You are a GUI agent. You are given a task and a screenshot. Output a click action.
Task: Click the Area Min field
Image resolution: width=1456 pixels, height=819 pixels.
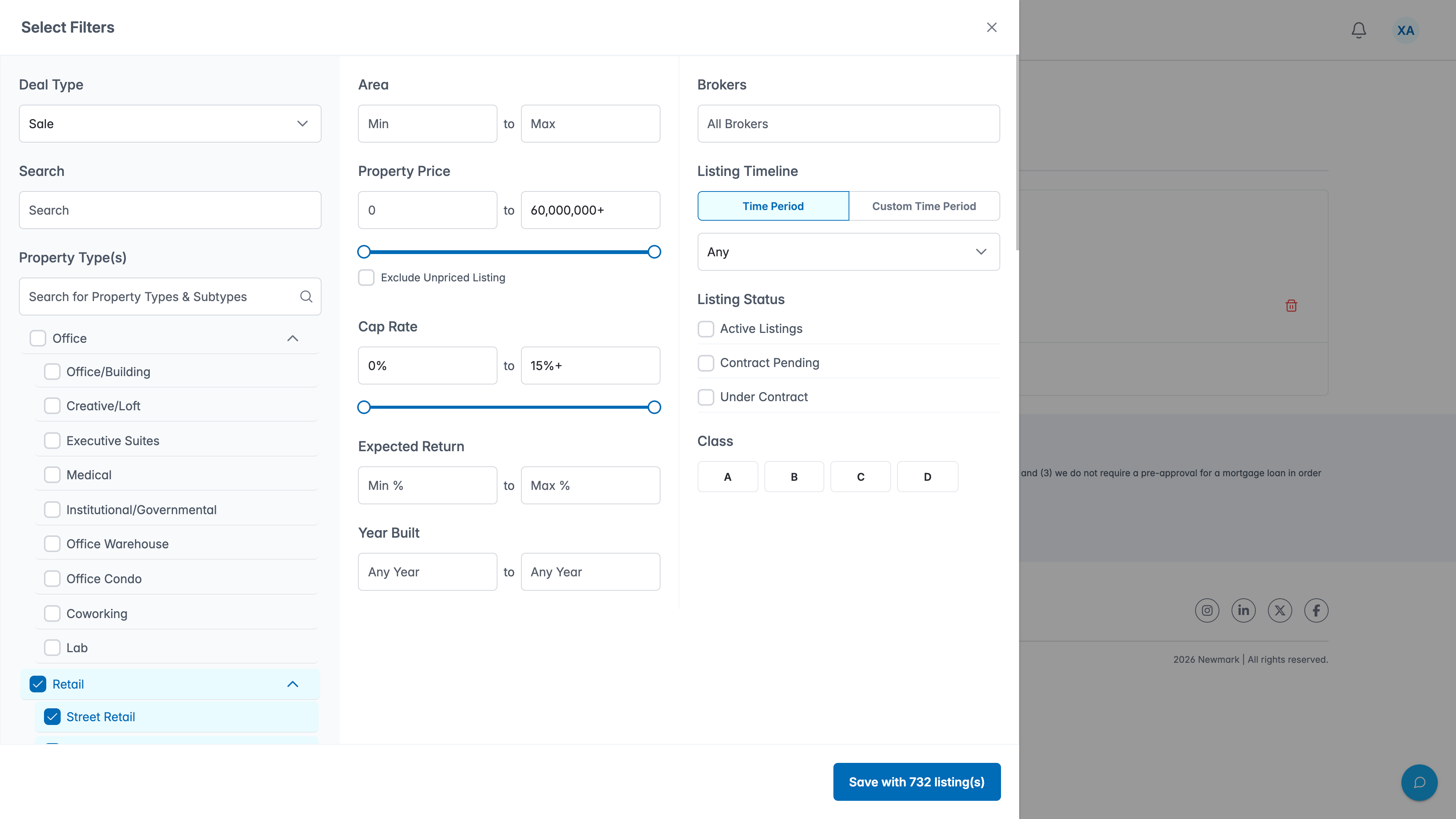coord(427,123)
